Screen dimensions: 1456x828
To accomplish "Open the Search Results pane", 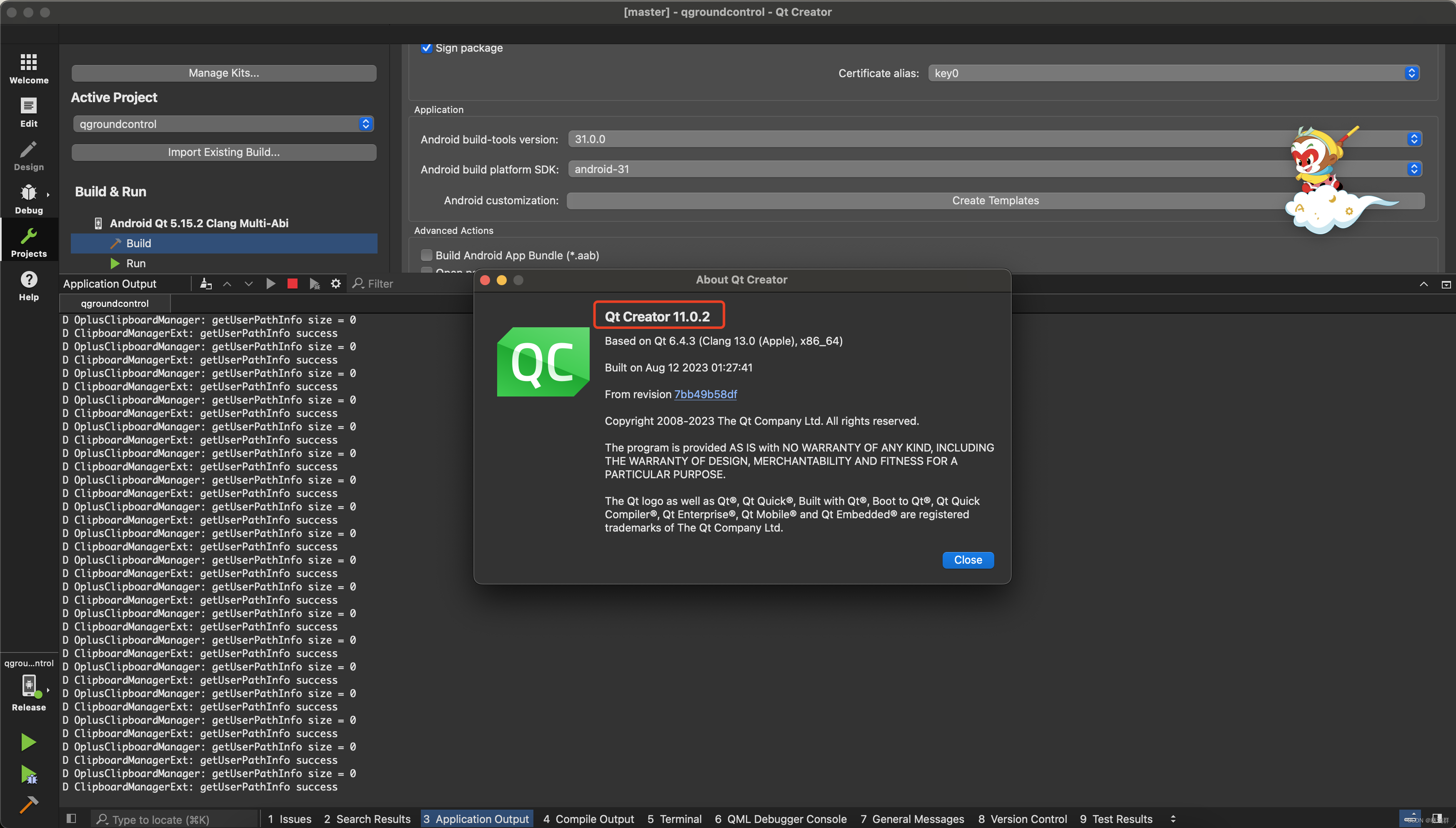I will click(367, 819).
